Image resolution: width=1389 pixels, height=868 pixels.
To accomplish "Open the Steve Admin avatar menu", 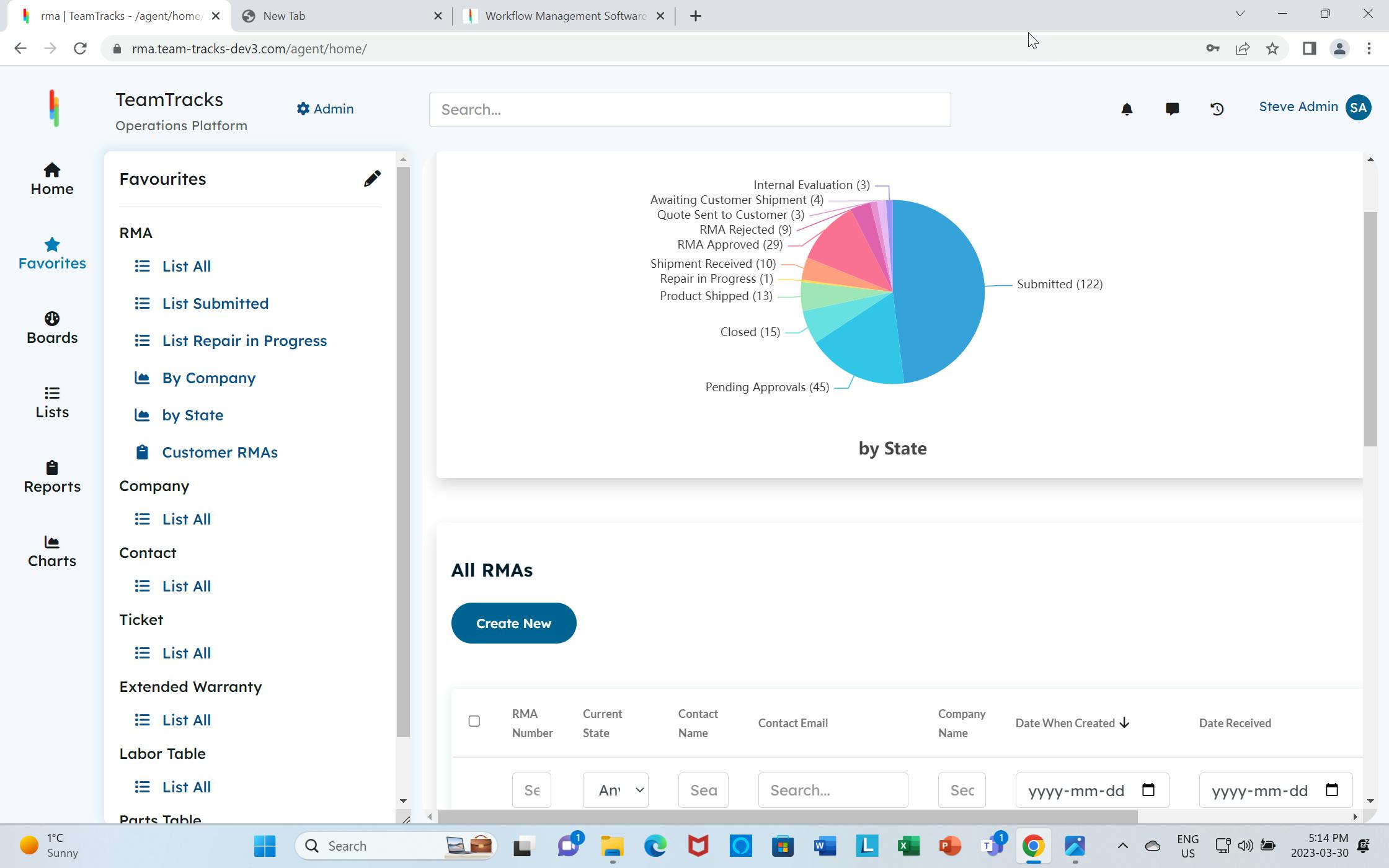I will 1358,107.
